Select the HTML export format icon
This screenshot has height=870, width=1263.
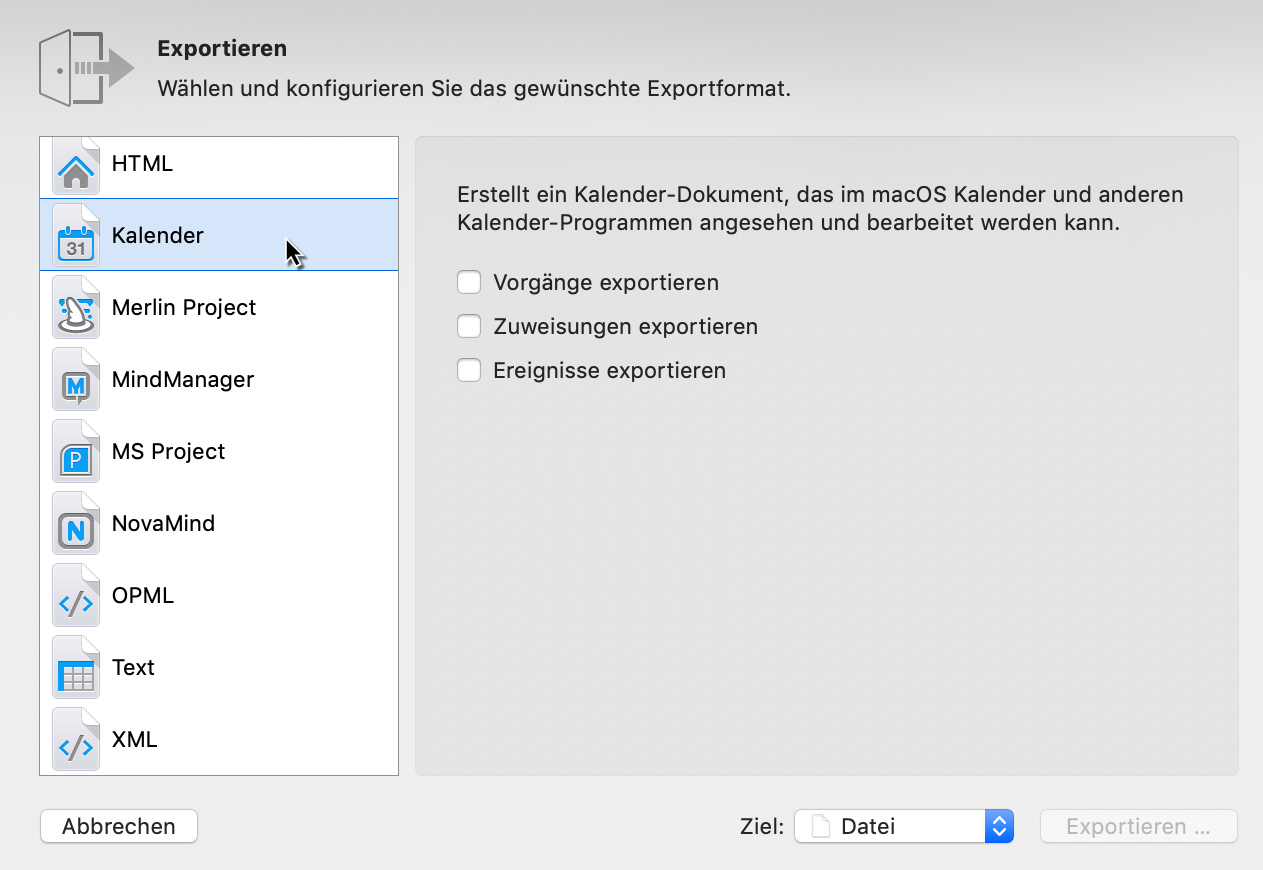pyautogui.click(x=76, y=163)
